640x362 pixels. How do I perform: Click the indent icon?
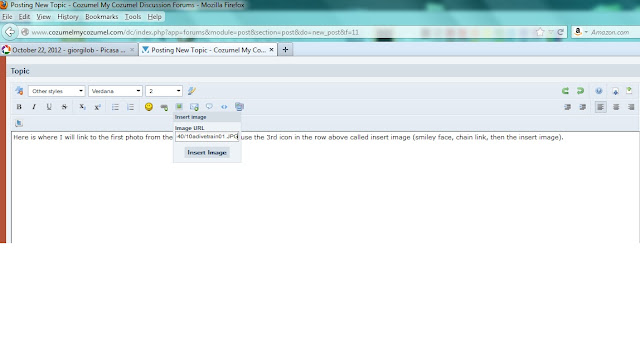(583, 107)
